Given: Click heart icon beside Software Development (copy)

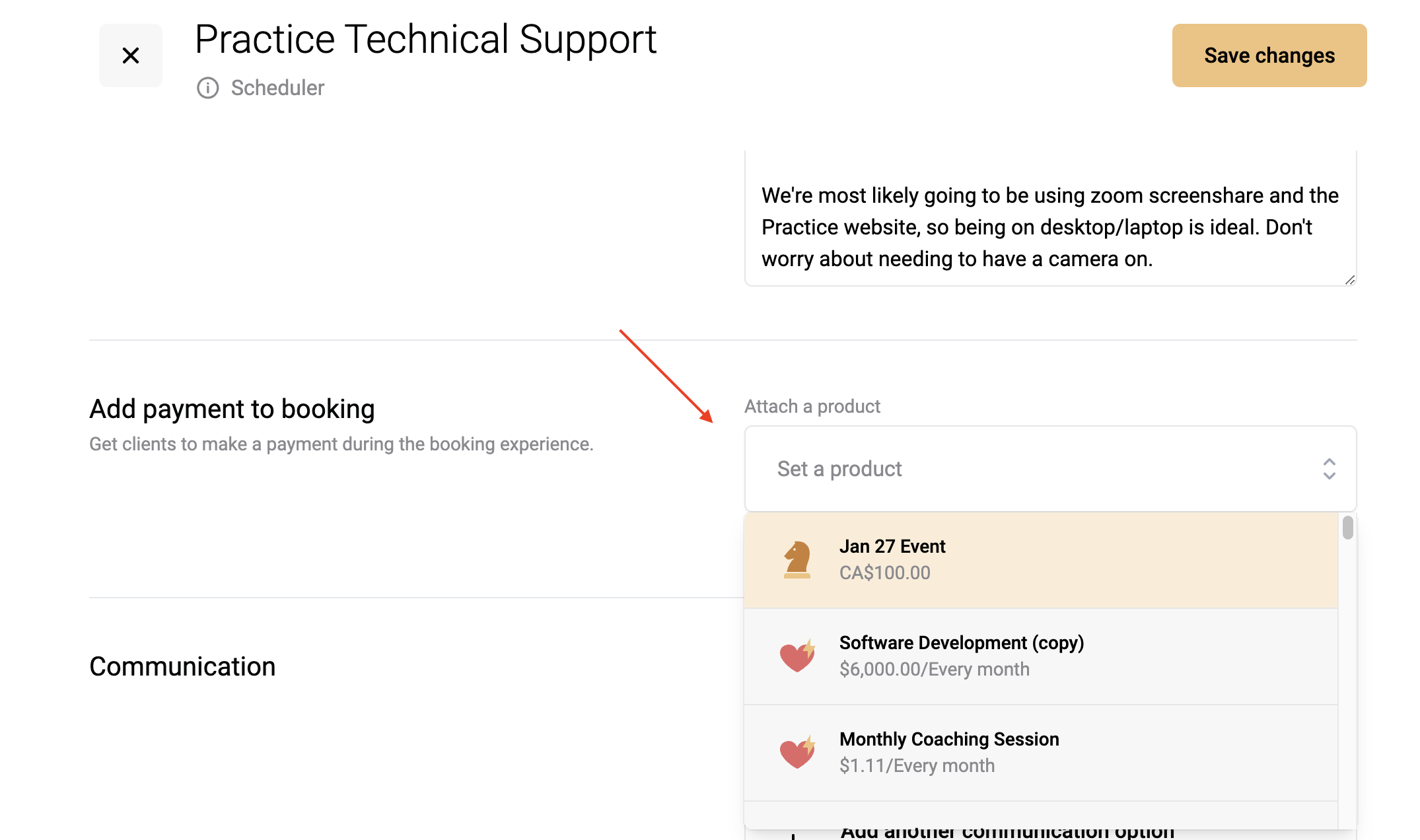Looking at the screenshot, I should pyautogui.click(x=797, y=656).
